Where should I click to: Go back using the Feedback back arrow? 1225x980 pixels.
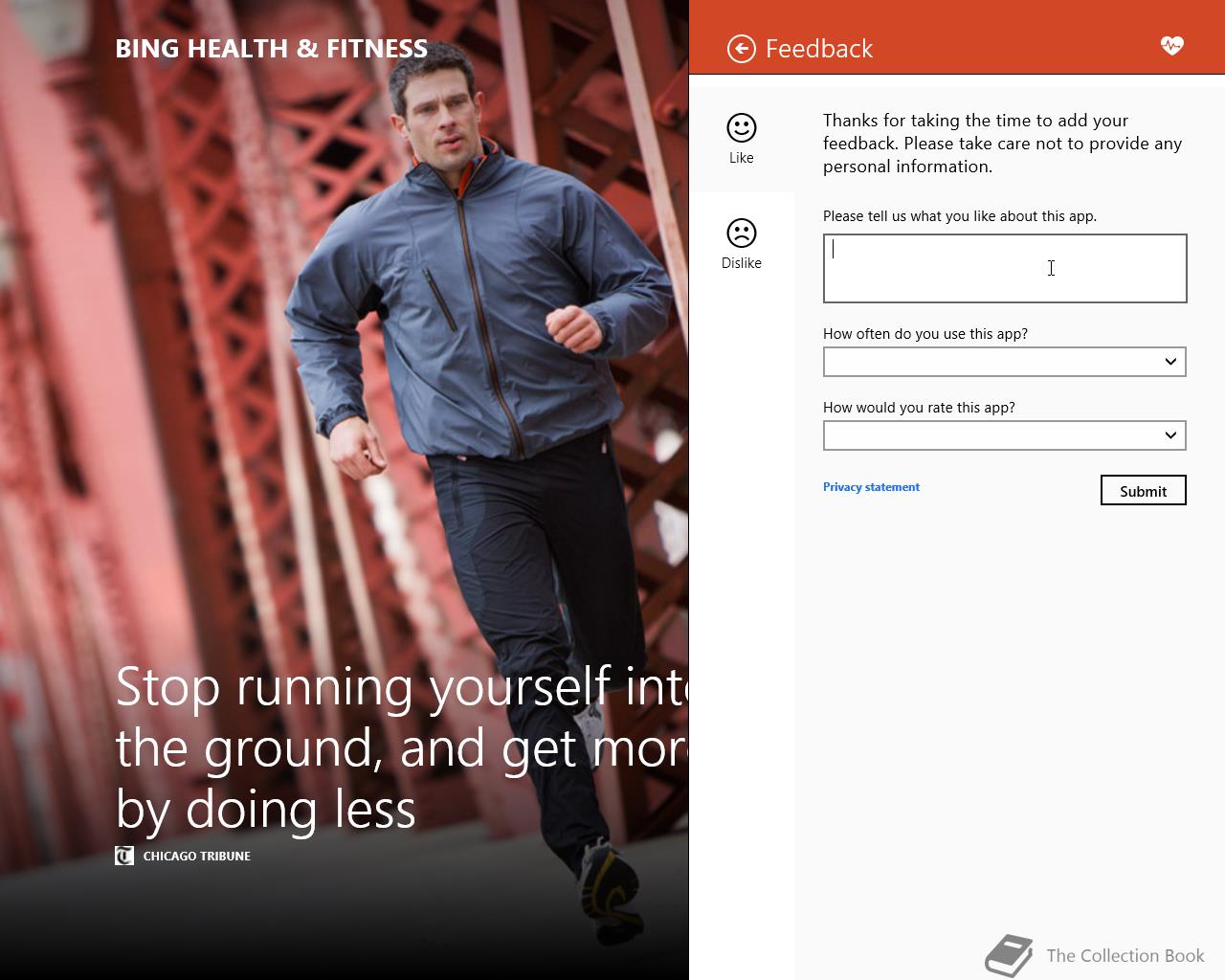click(x=741, y=49)
